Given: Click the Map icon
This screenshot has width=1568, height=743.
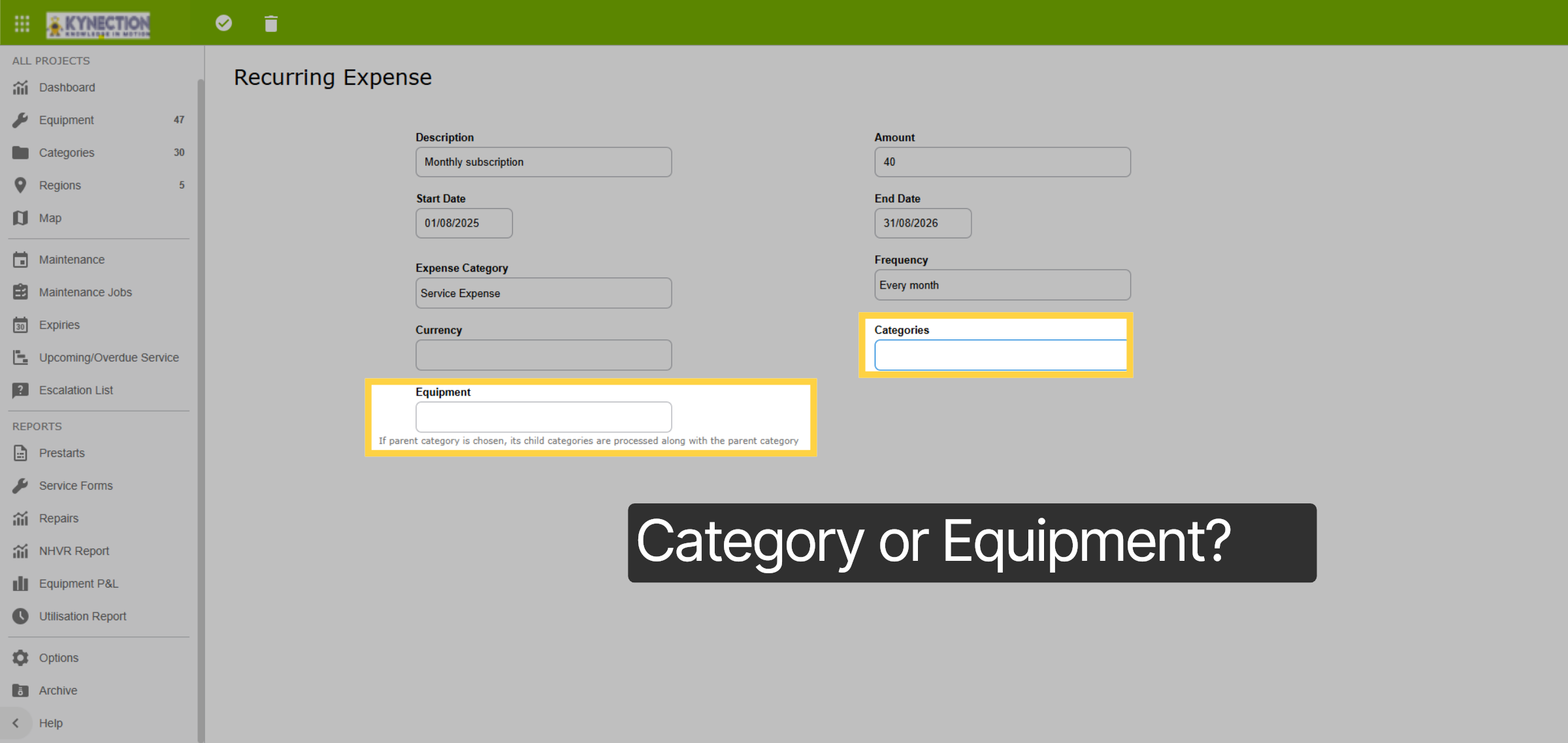Looking at the screenshot, I should pos(20,218).
